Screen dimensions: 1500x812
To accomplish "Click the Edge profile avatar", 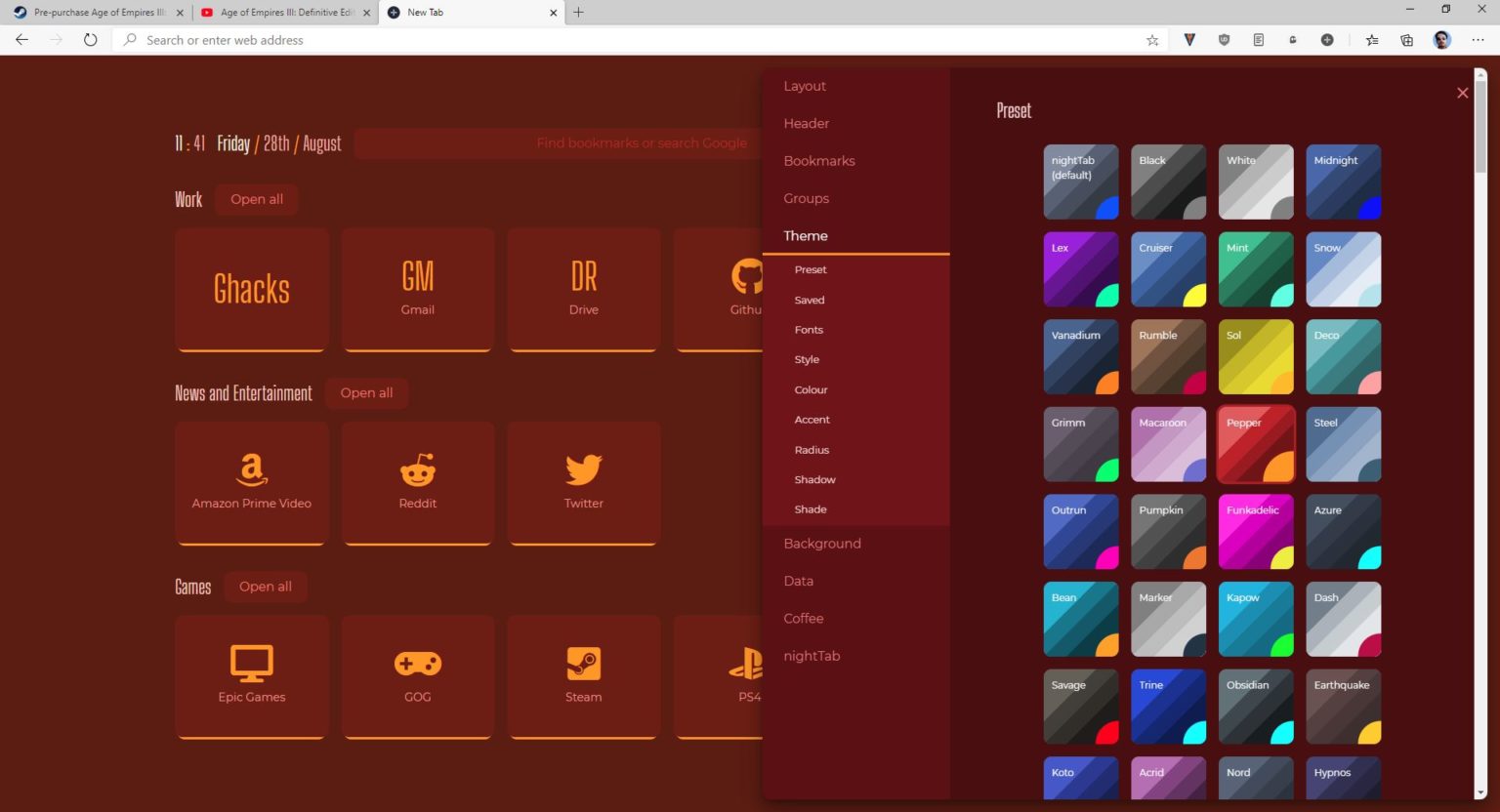I will click(x=1441, y=40).
